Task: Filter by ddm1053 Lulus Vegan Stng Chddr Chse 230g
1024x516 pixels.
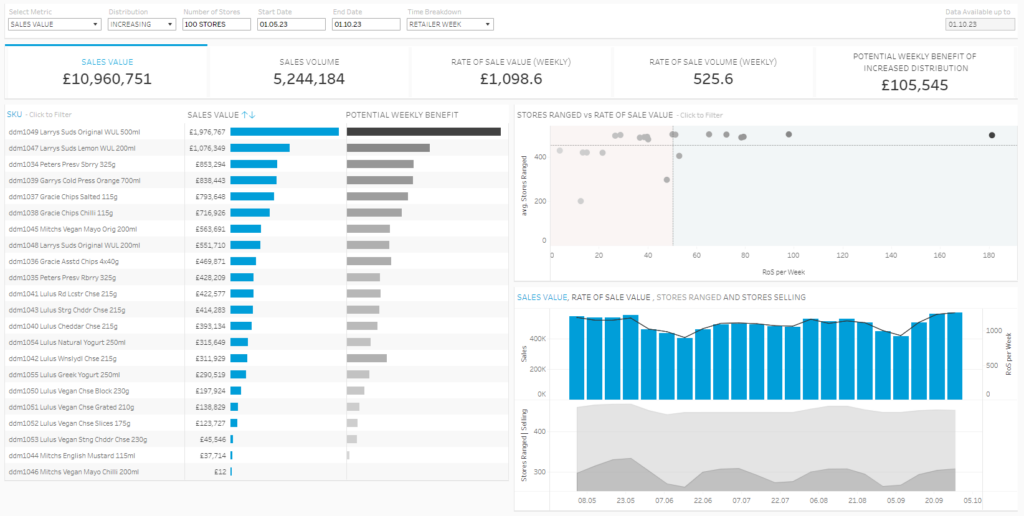Action: (77, 440)
